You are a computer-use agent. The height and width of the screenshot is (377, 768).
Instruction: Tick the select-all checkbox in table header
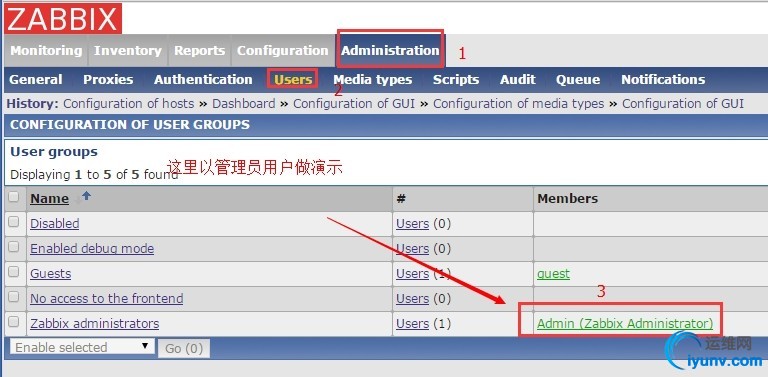(x=14, y=196)
